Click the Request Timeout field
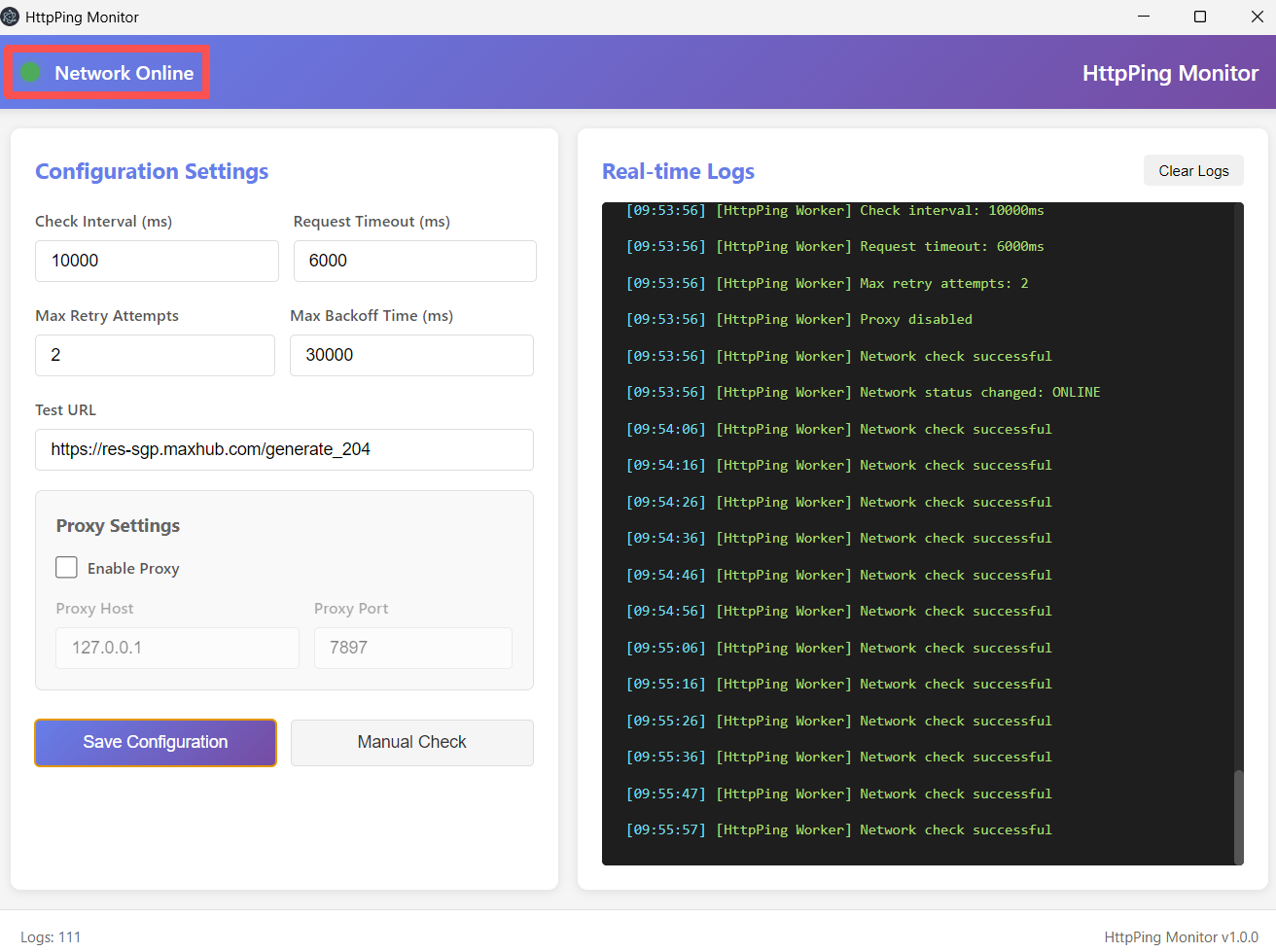1276x952 pixels. (414, 261)
